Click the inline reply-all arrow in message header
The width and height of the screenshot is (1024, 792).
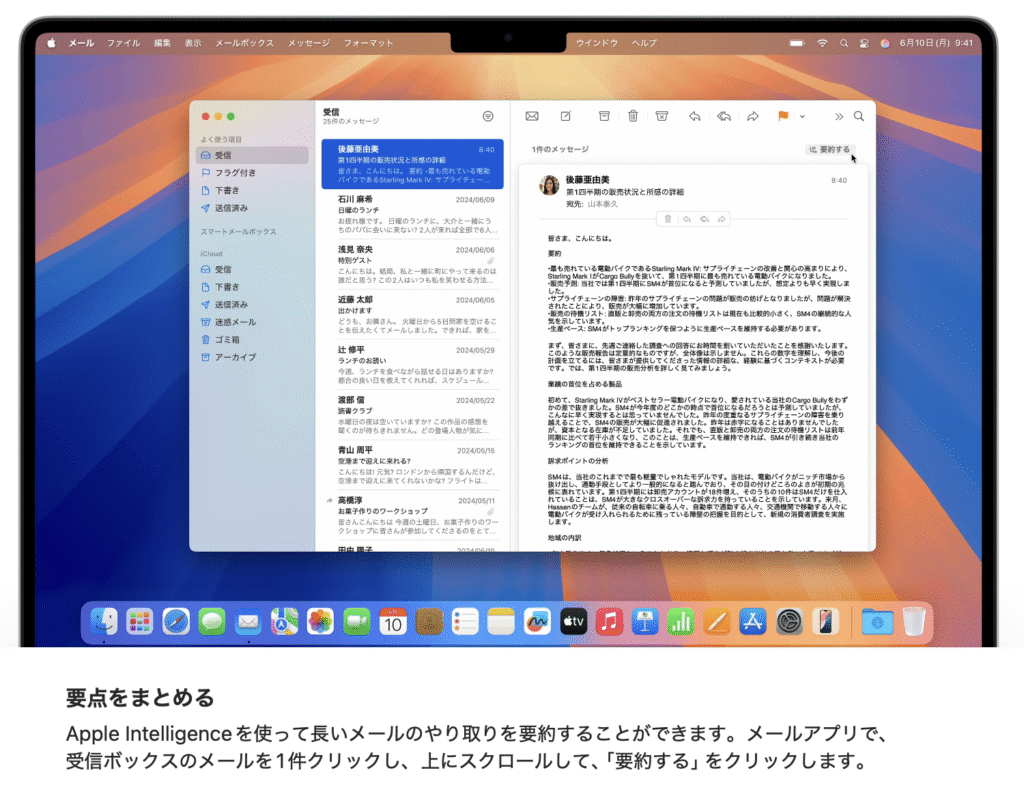(x=704, y=219)
